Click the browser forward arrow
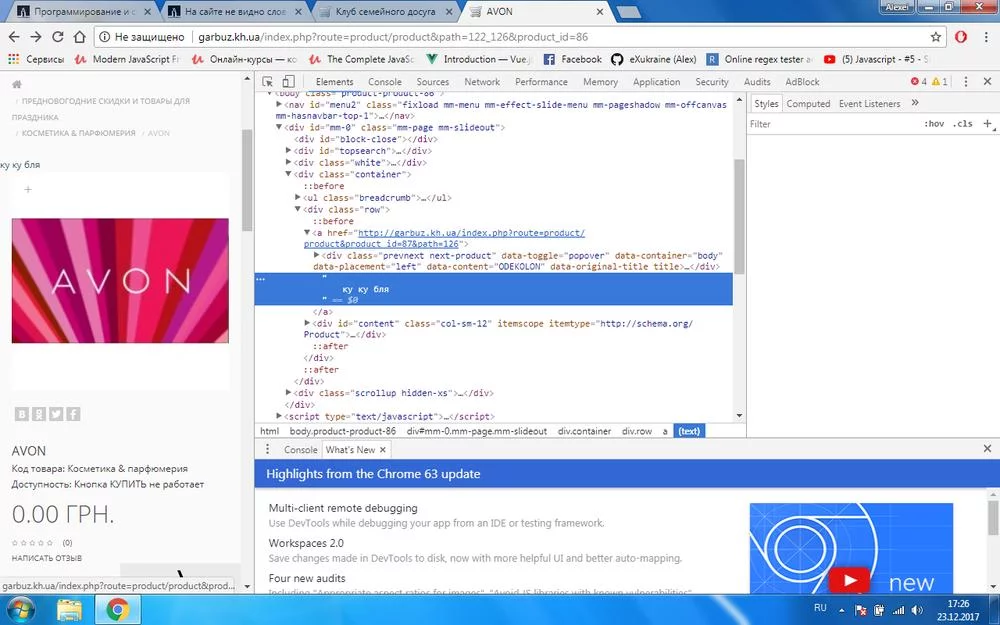Image resolution: width=1000 pixels, height=625 pixels. coord(36,37)
